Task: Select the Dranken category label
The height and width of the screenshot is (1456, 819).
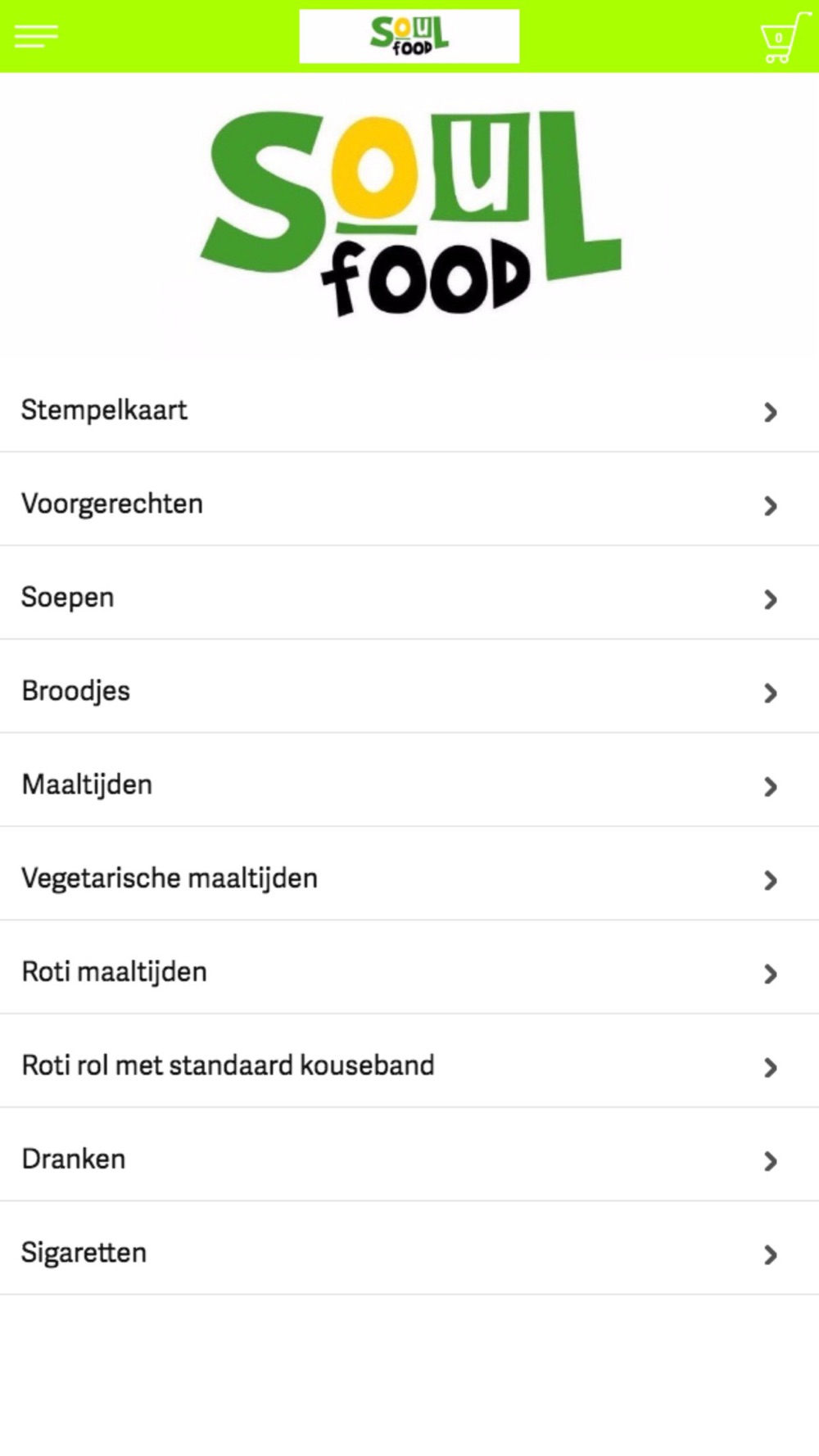Action: tap(74, 1159)
